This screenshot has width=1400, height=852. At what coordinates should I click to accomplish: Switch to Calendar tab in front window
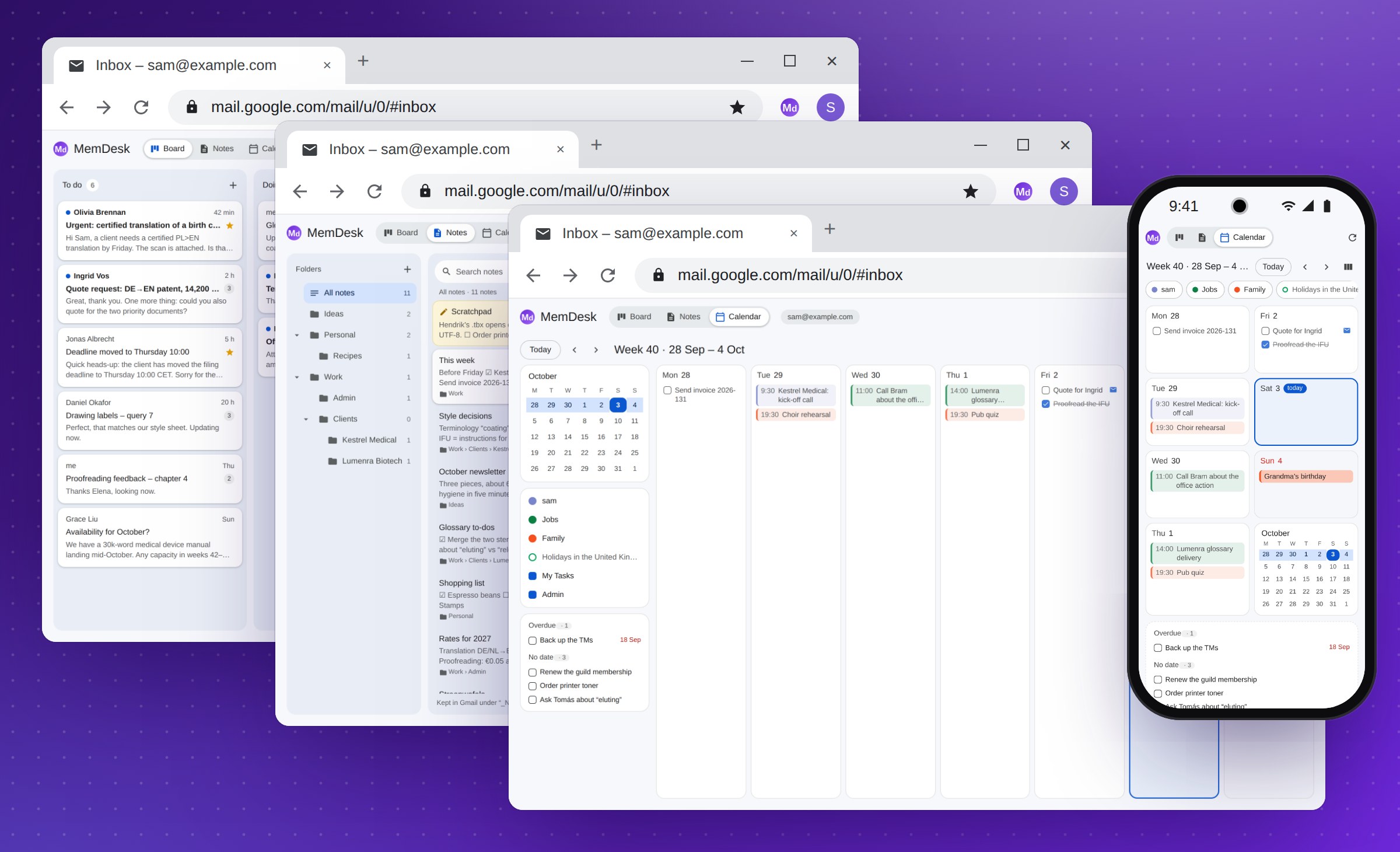coord(738,317)
